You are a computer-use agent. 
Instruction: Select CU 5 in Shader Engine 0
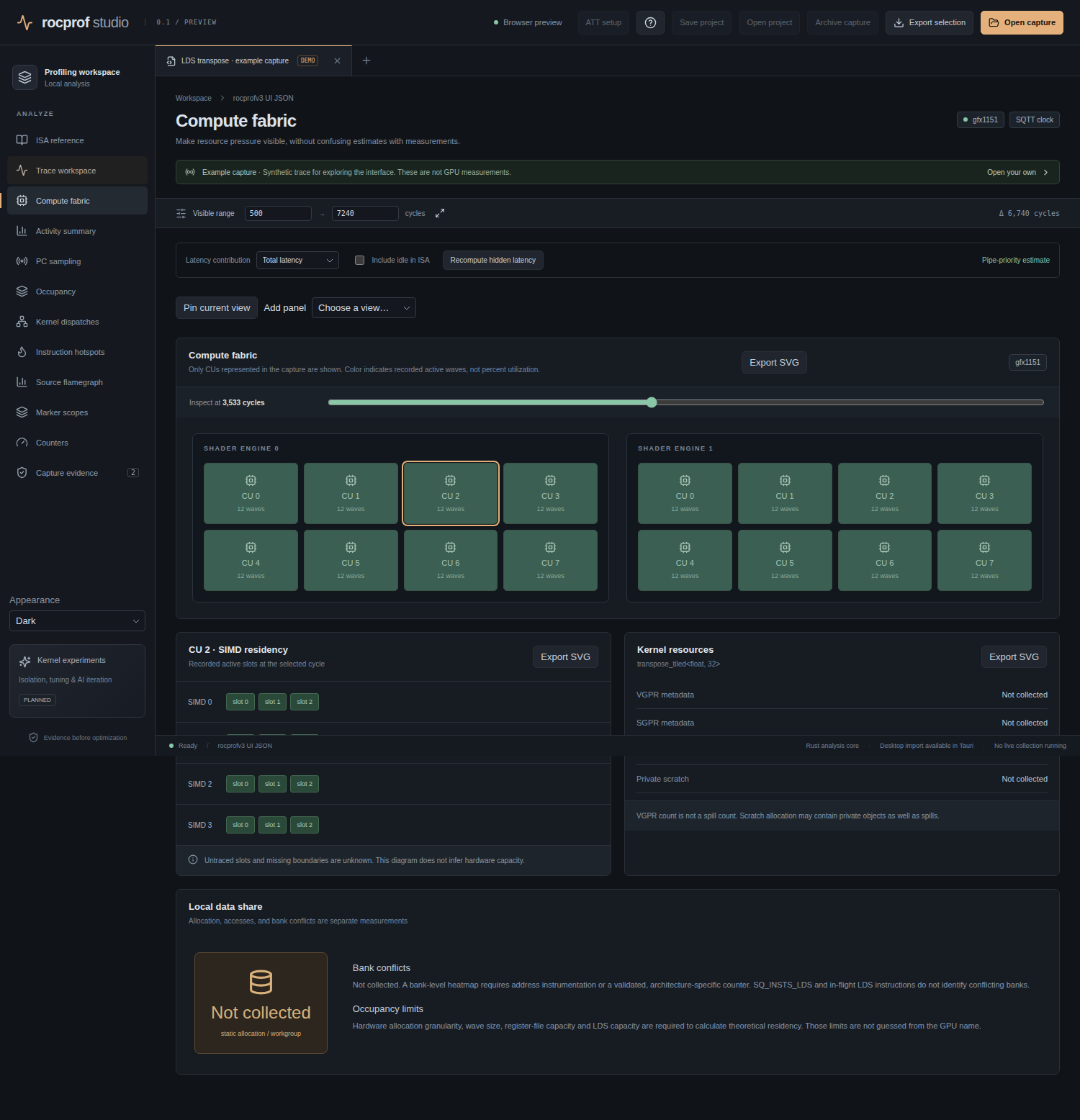pos(351,560)
